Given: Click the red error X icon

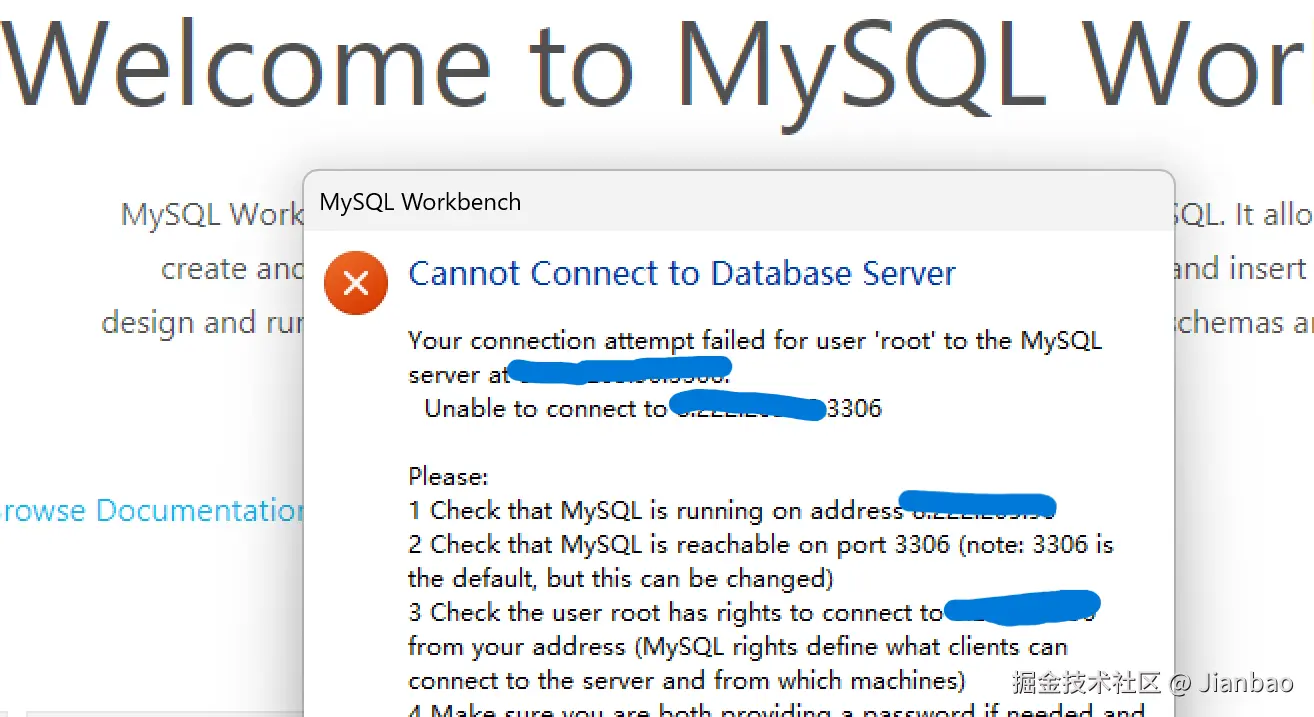Looking at the screenshot, I should [x=354, y=283].
